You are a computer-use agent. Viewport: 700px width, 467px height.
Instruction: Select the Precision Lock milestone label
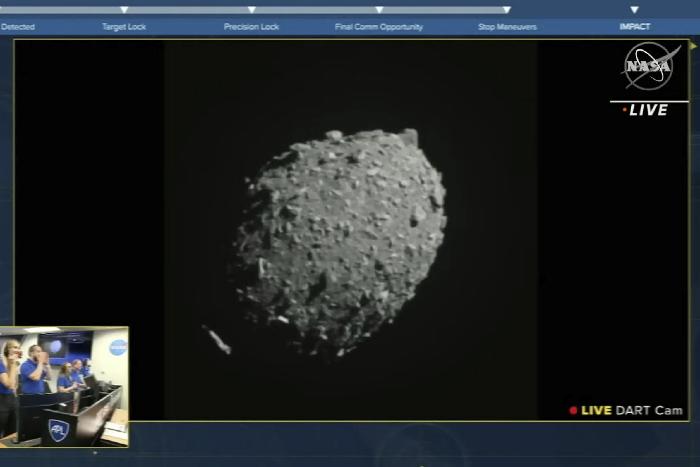click(251, 27)
